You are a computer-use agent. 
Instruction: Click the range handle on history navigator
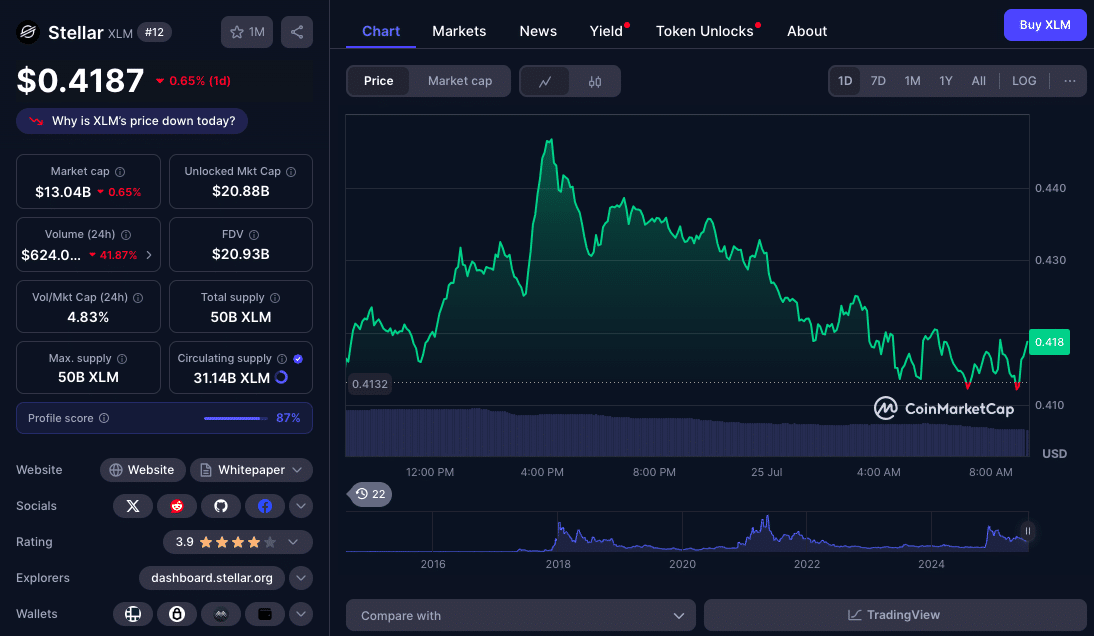(x=1028, y=531)
